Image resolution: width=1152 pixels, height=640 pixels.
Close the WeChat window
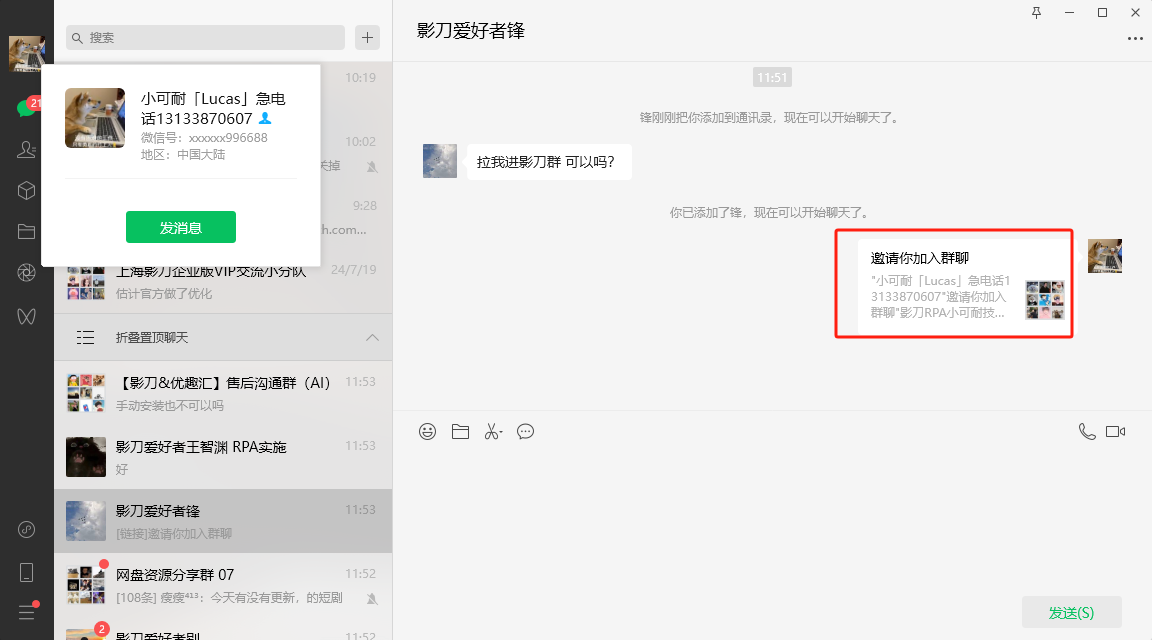[x=1135, y=12]
